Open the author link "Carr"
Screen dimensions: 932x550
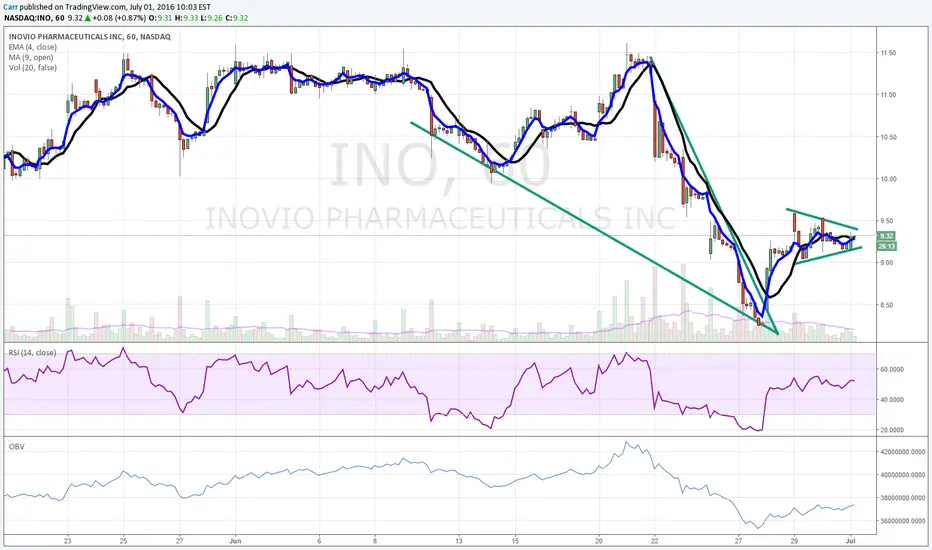[x=11, y=7]
